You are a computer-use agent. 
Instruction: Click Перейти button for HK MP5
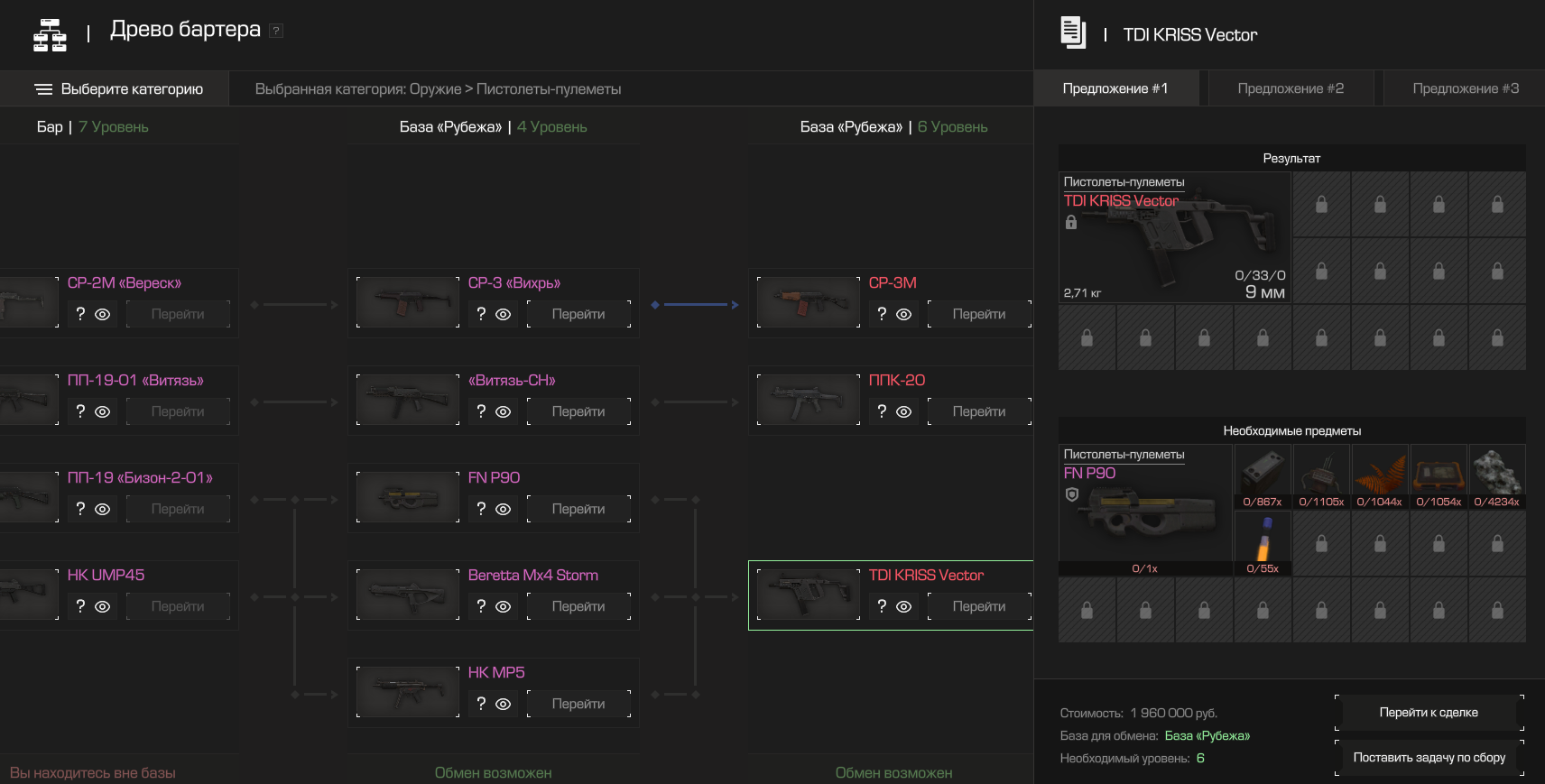pos(578,704)
